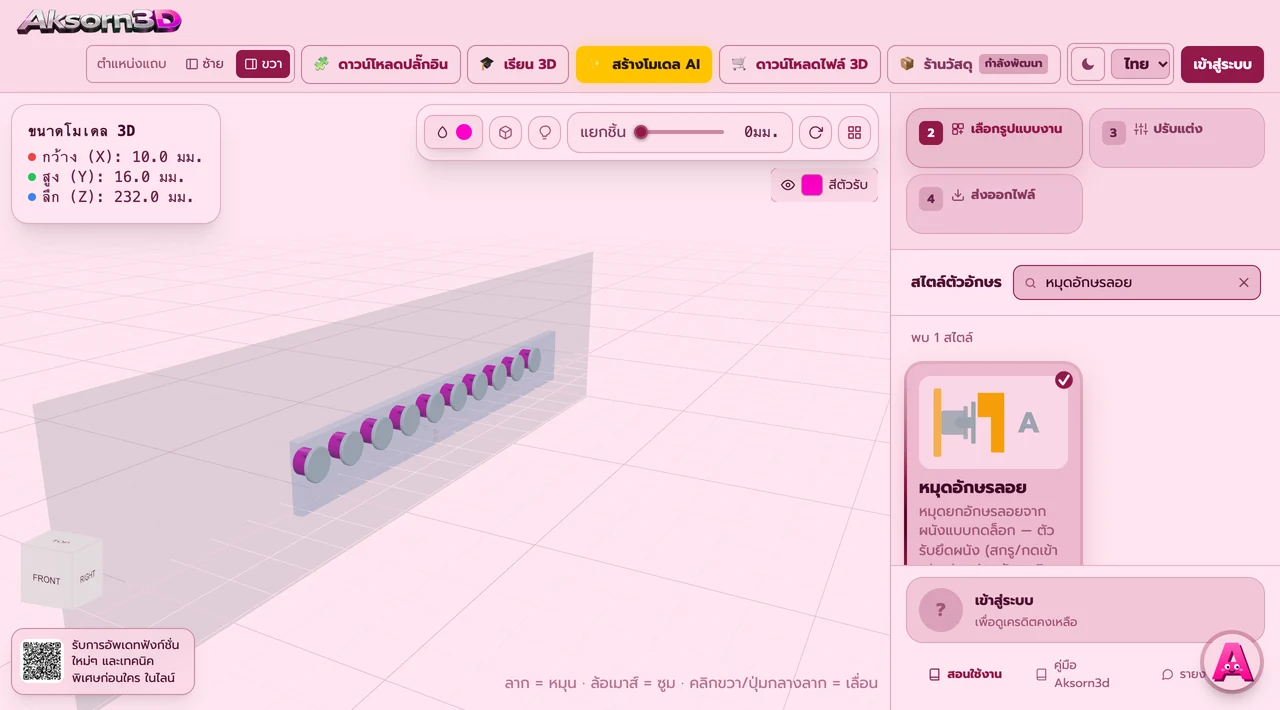The image size is (1280, 710).
Task: Click the กำลังพัฒนา badge
Action: pos(1013,64)
